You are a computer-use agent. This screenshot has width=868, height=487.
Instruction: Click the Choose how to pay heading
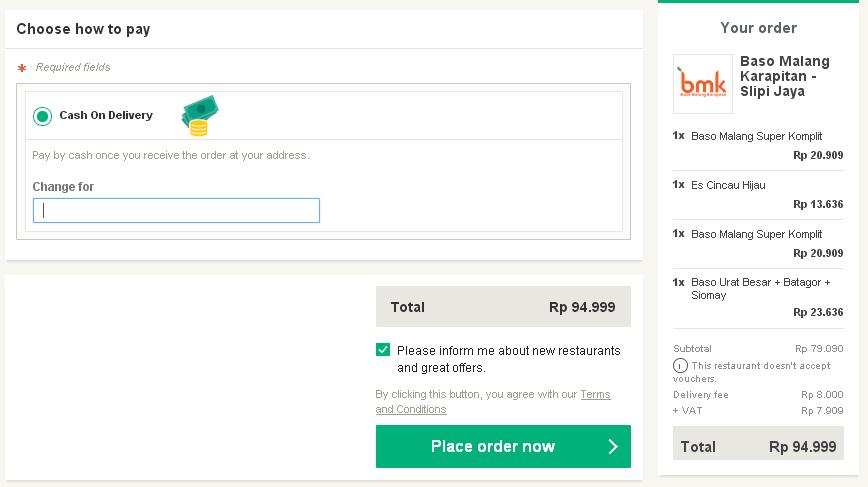pyautogui.click(x=83, y=29)
